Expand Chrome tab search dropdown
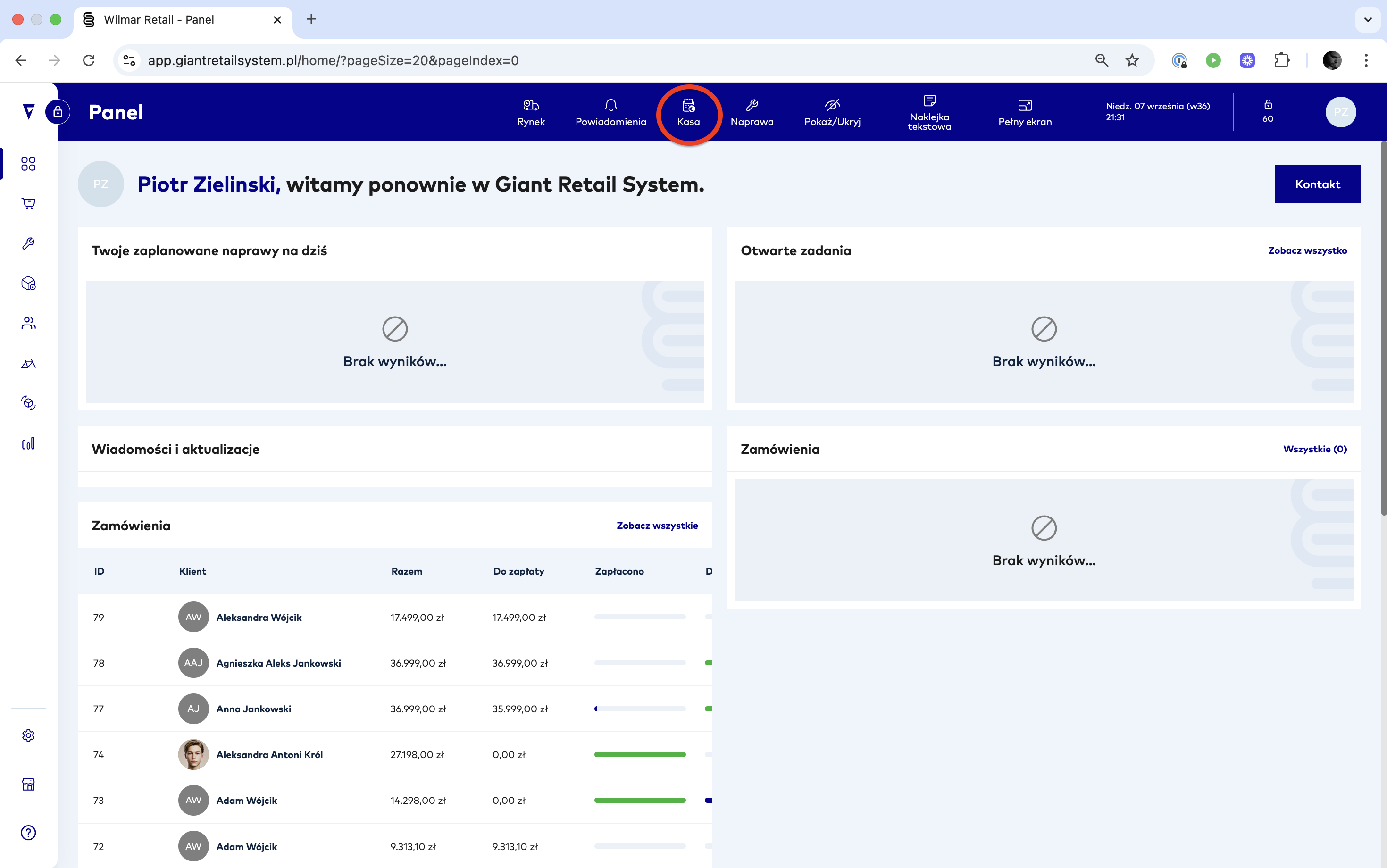 pos(1368,19)
